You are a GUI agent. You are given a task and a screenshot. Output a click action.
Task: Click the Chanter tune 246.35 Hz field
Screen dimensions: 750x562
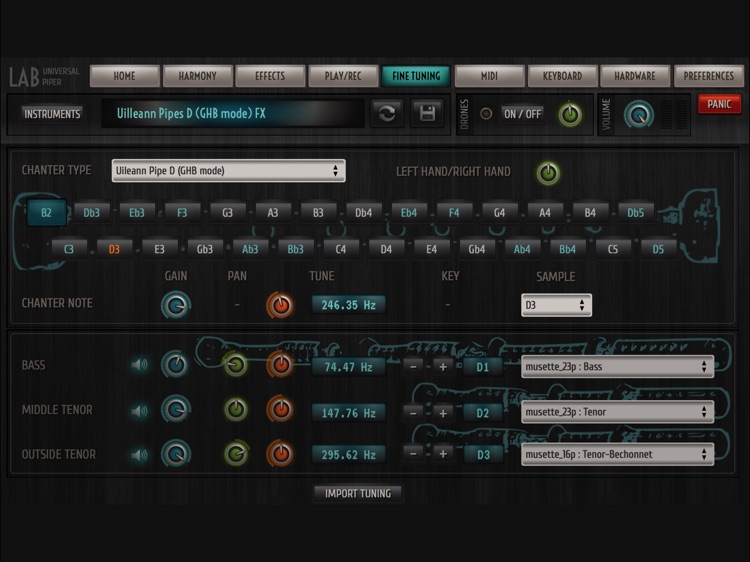coord(349,305)
